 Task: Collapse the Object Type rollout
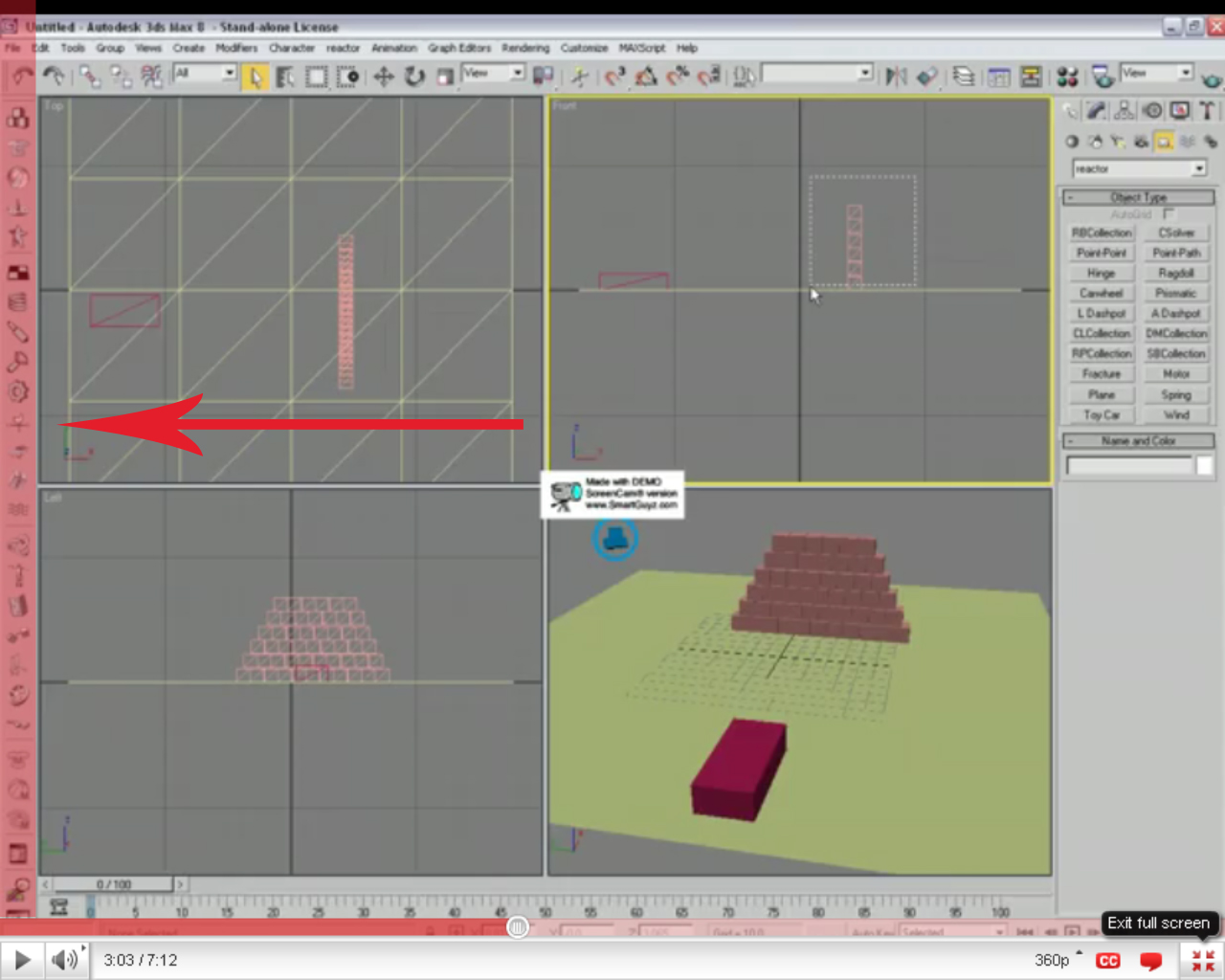[x=1070, y=197]
